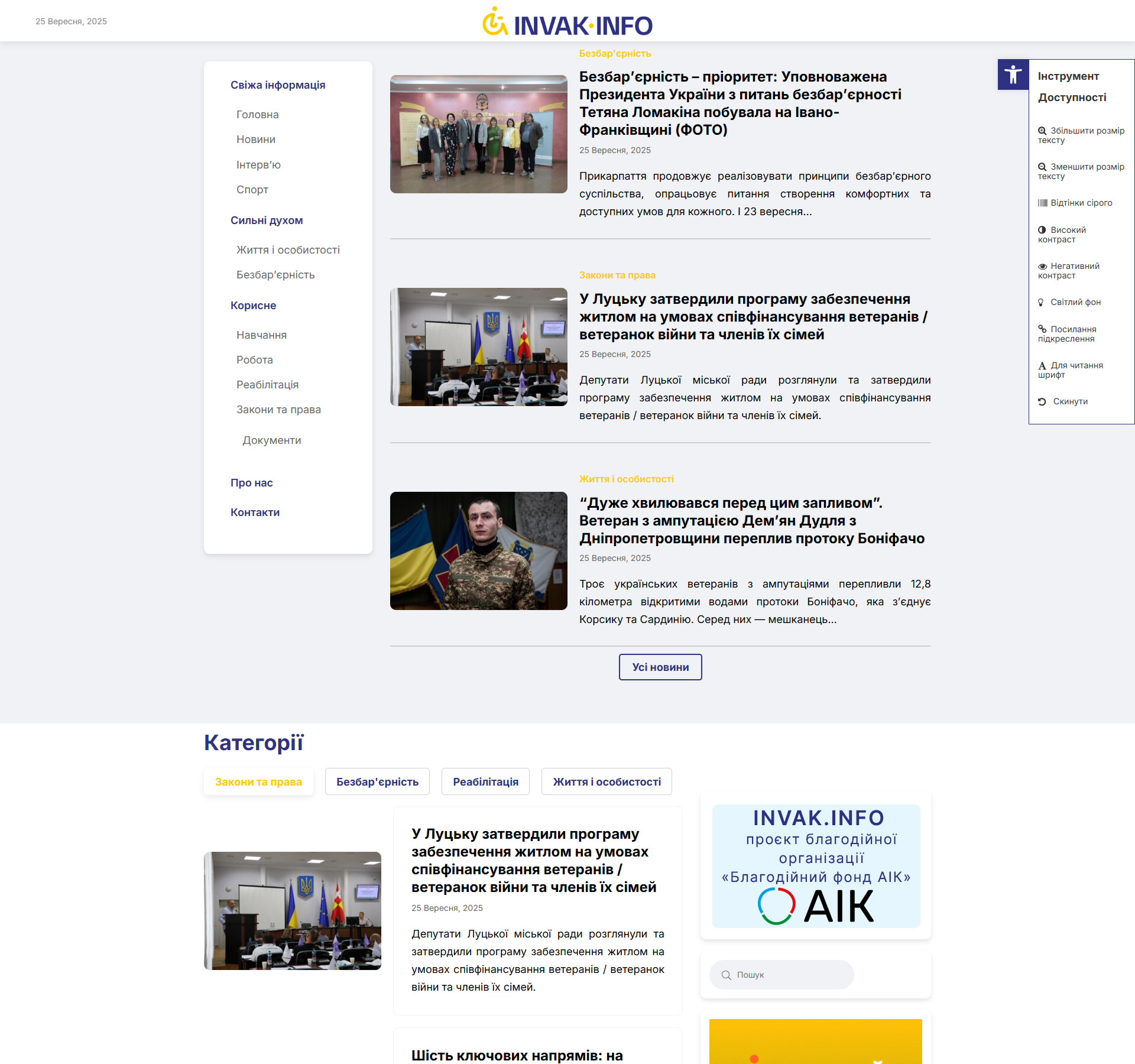
Task: Click the top council hall article thumbnail
Action: pyautogui.click(x=479, y=347)
